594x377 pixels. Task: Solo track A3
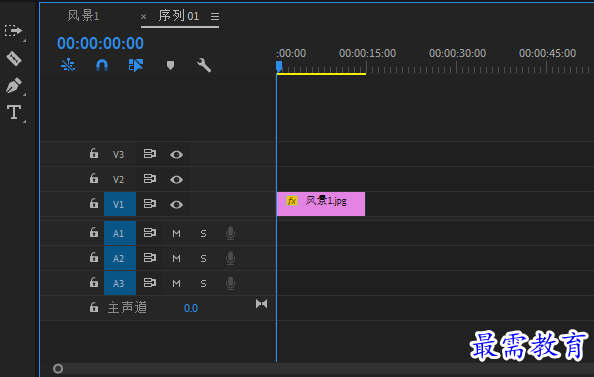pos(203,283)
